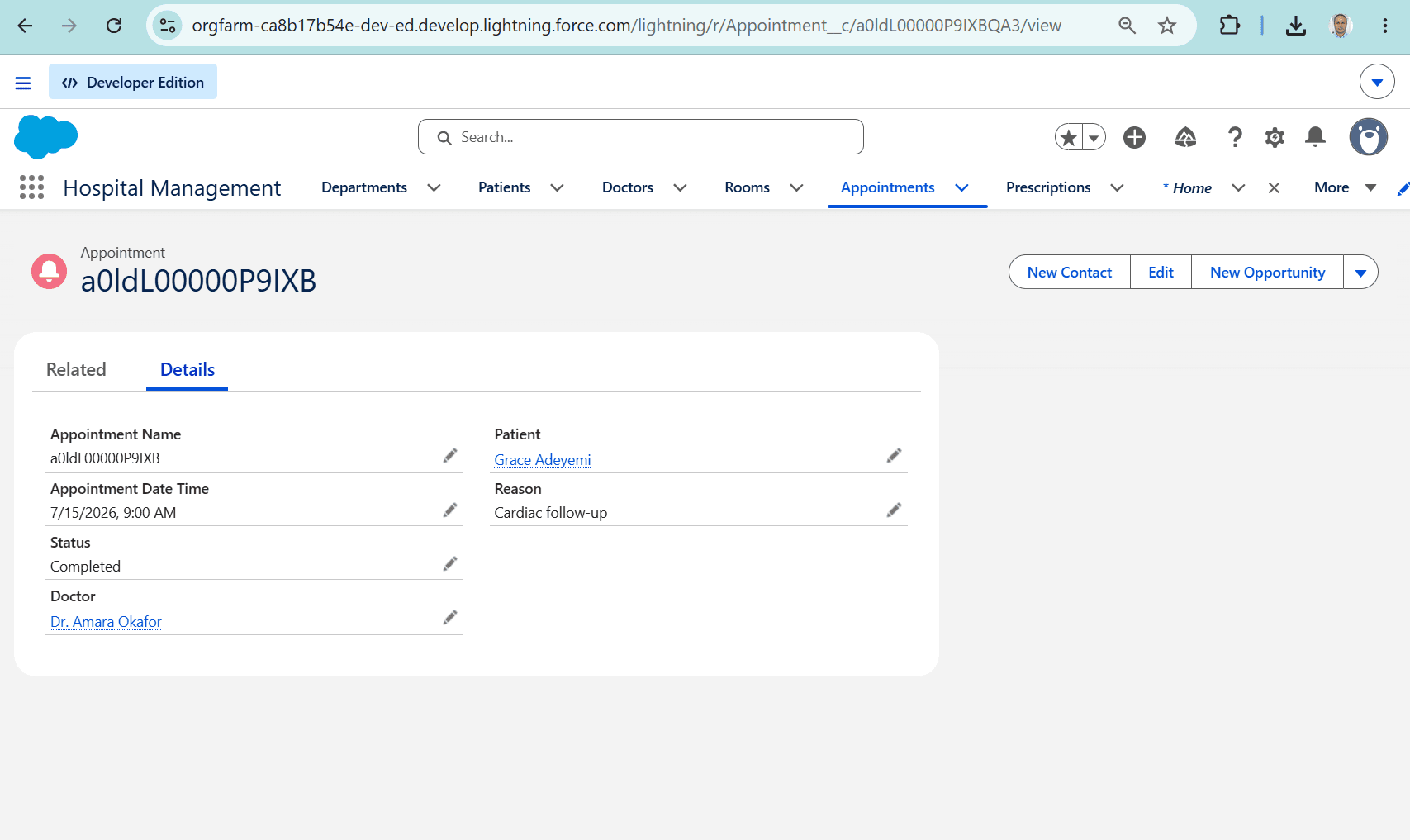
Task: Expand the Home tab dropdown chevron
Action: (x=1238, y=187)
